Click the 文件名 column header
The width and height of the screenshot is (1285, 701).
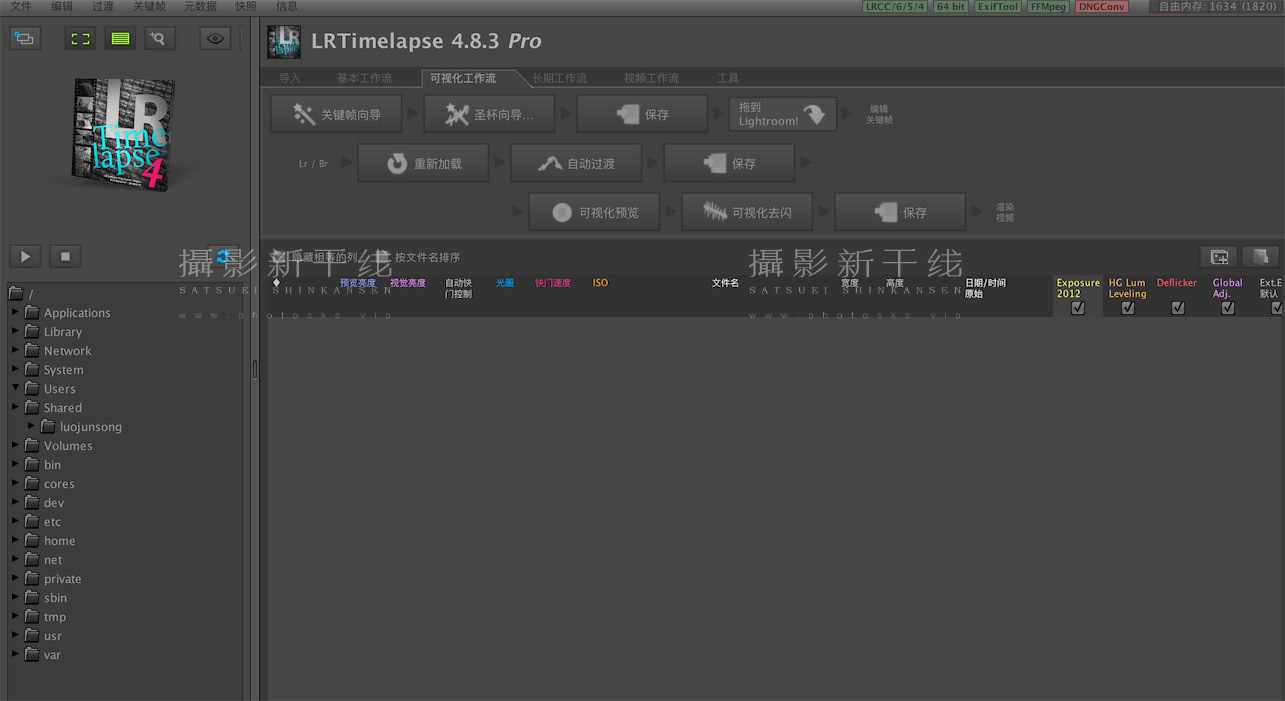pyautogui.click(x=725, y=283)
